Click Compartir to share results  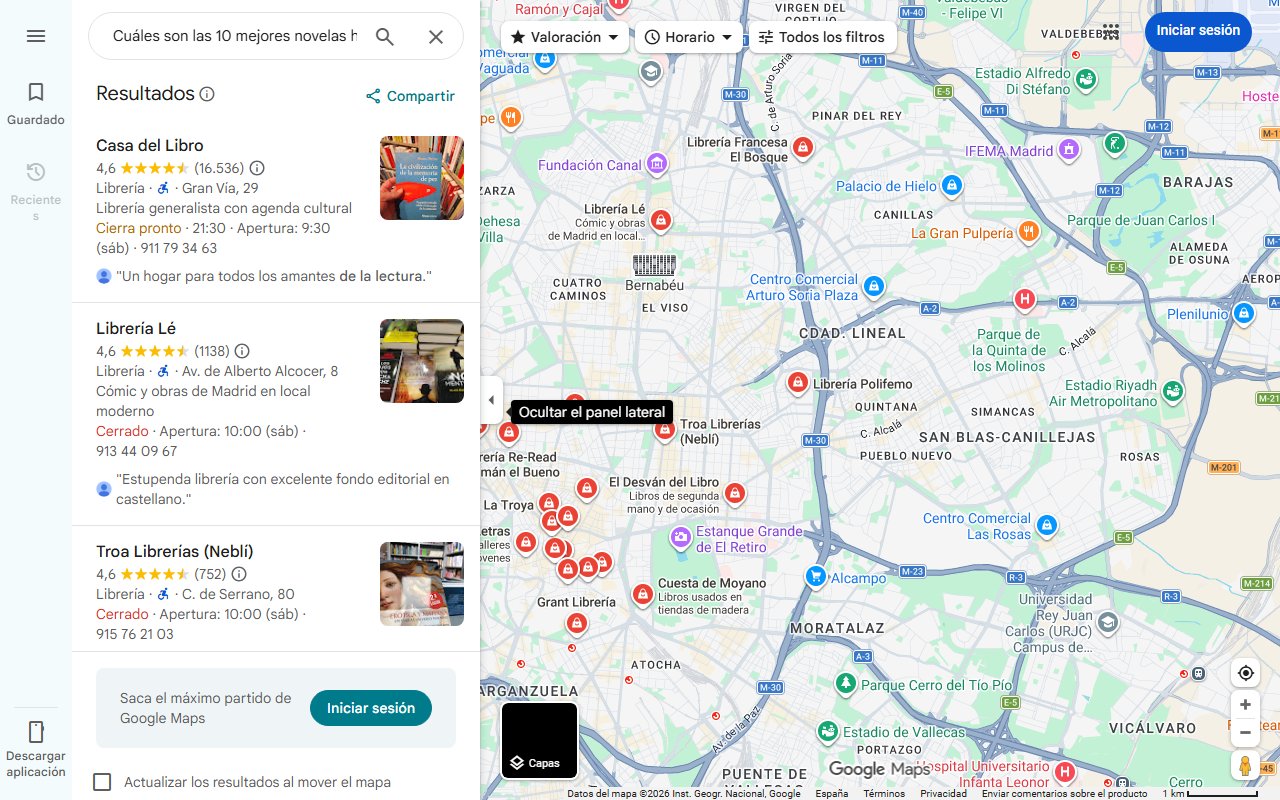point(410,96)
